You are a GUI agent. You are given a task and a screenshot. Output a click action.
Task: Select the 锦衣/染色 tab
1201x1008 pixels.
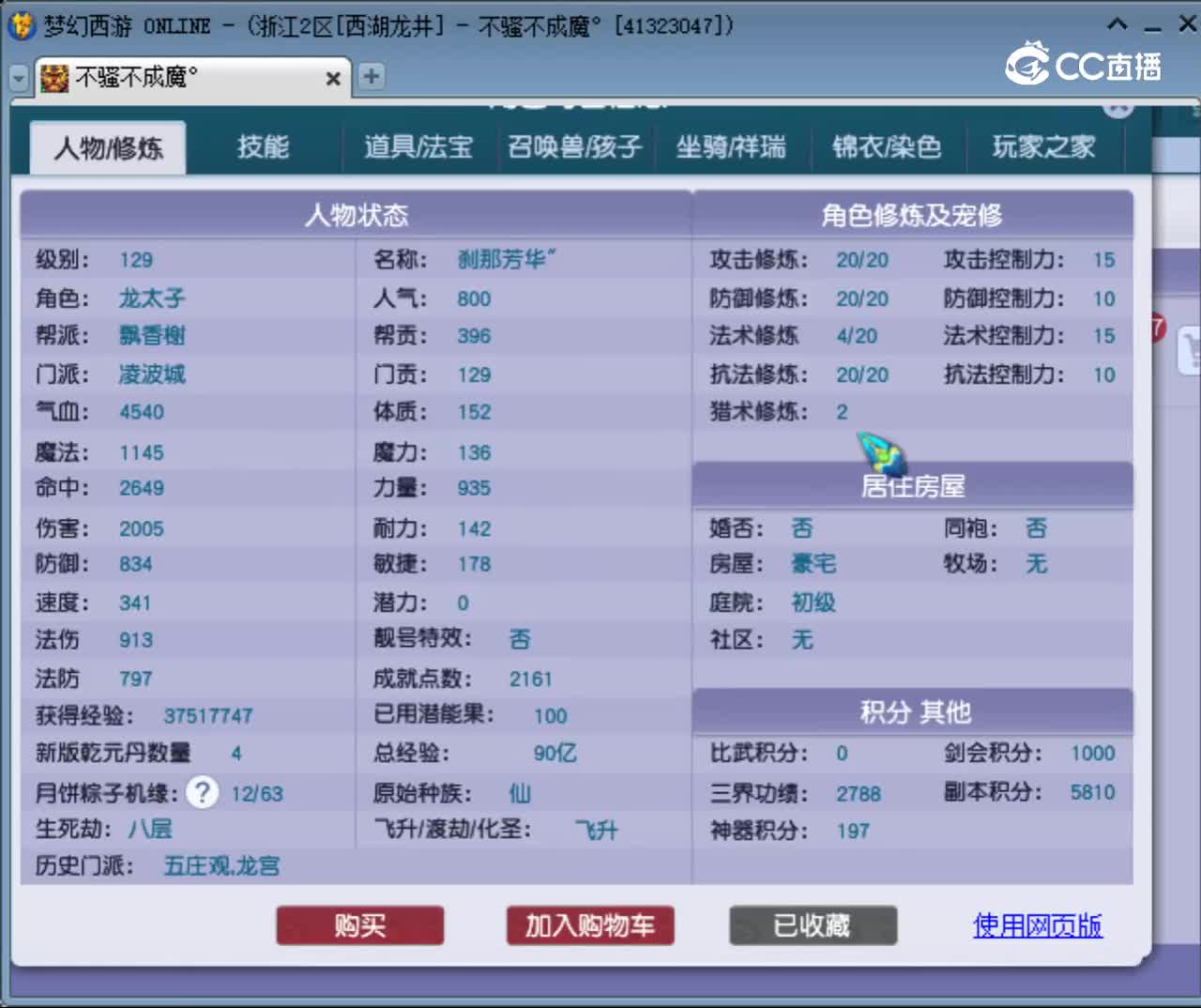[887, 147]
